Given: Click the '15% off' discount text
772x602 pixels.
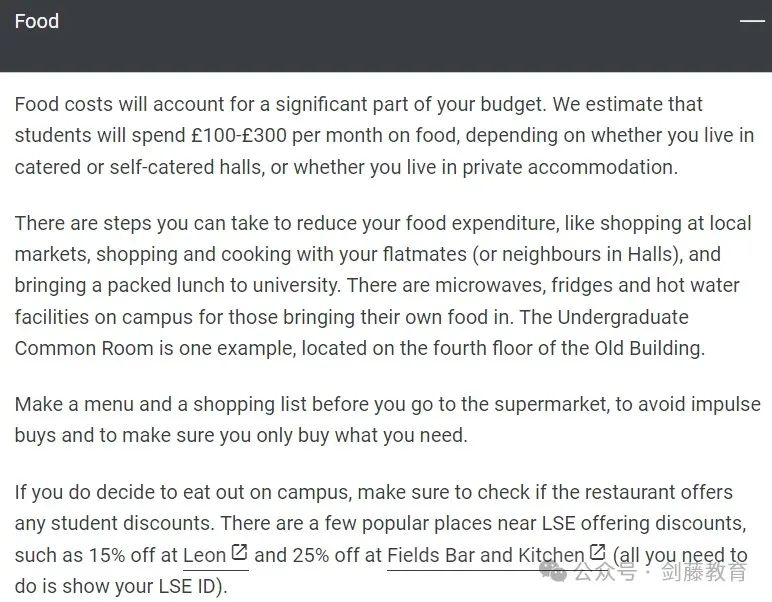Looking at the screenshot, I should click(x=133, y=555).
